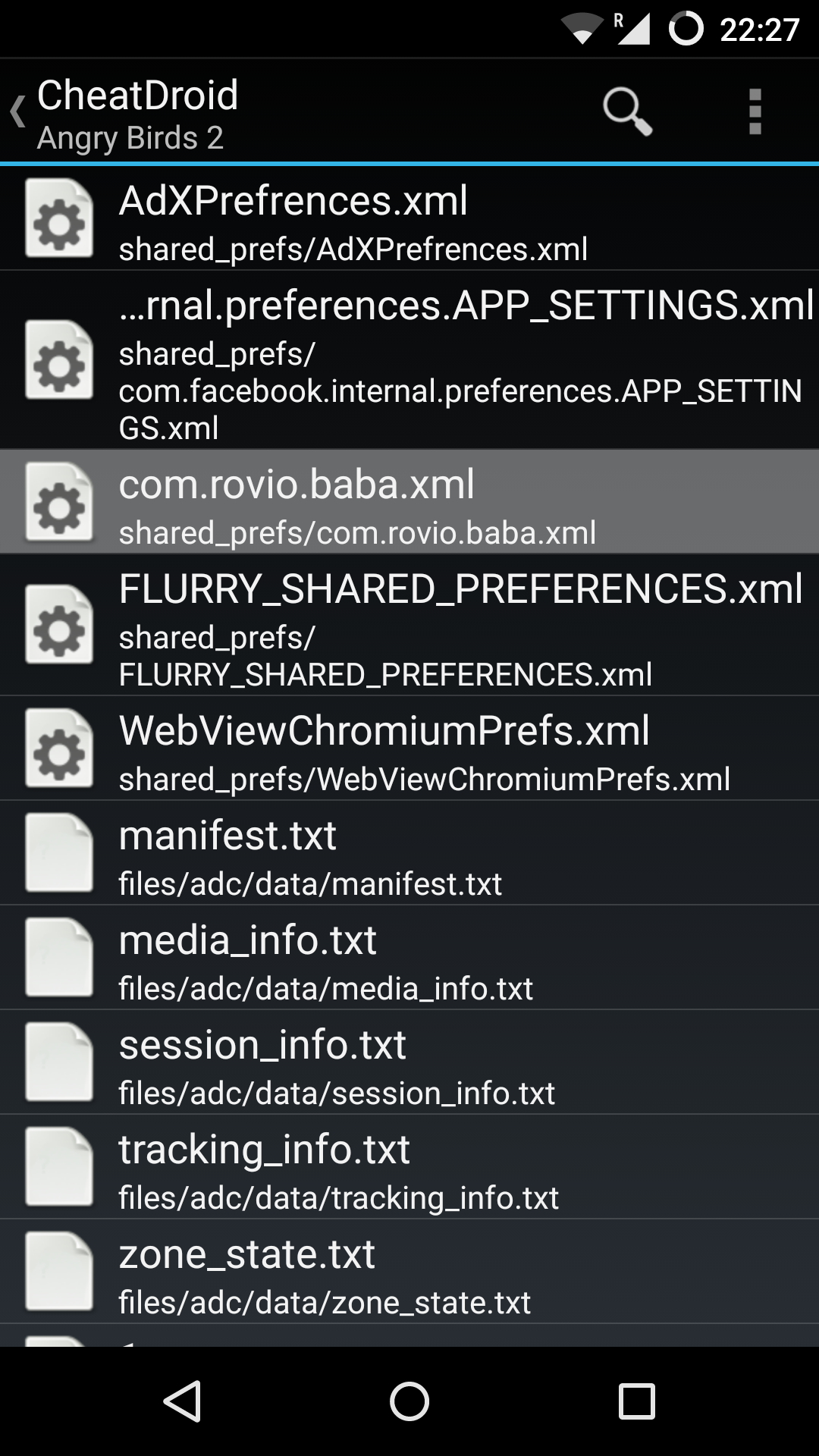Tap the blank file icon beside manifest.txt
The width and height of the screenshot is (819, 1456).
tap(59, 853)
